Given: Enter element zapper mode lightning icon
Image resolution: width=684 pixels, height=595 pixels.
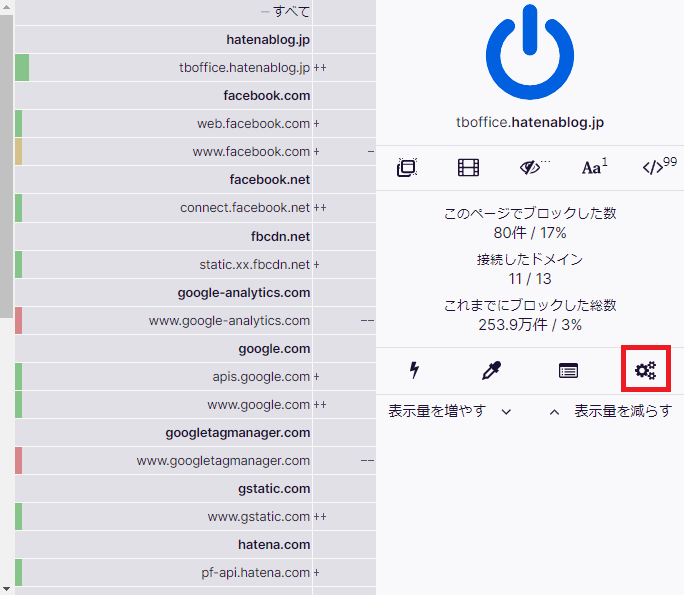Looking at the screenshot, I should pos(414,370).
